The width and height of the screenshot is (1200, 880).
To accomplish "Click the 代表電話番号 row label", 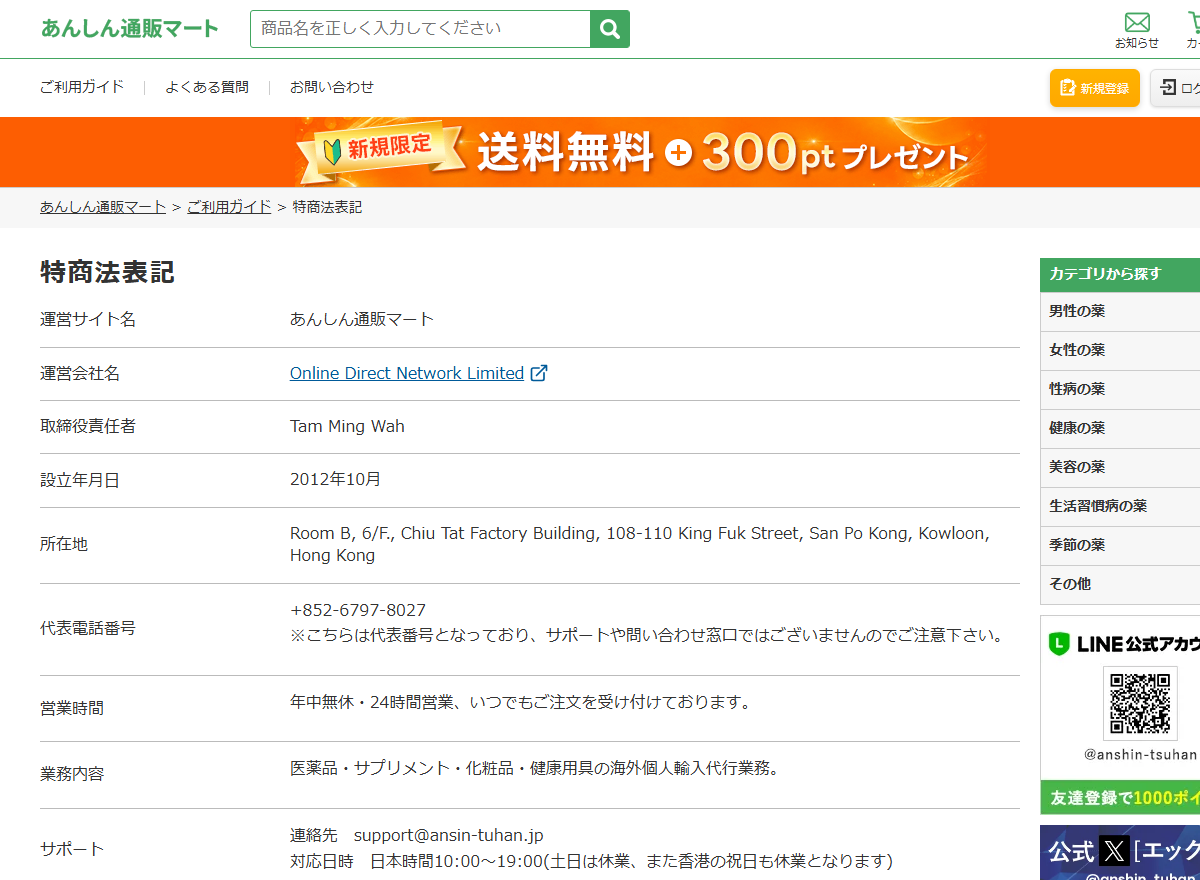I will pos(88,628).
